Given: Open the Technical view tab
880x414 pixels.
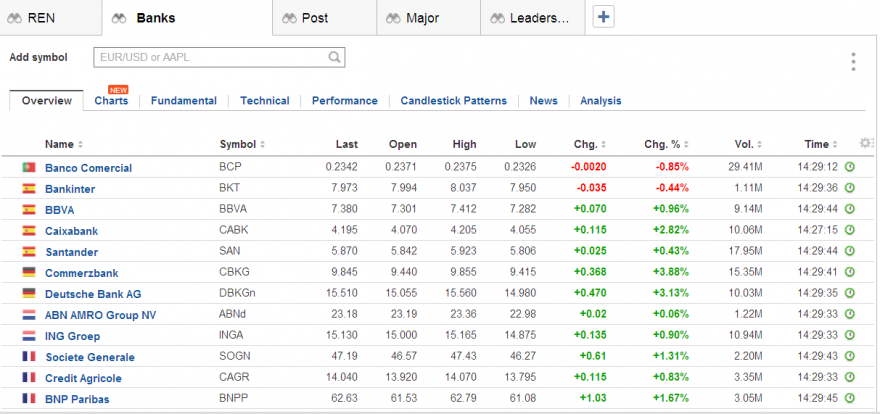Looking at the screenshot, I should pos(265,101).
